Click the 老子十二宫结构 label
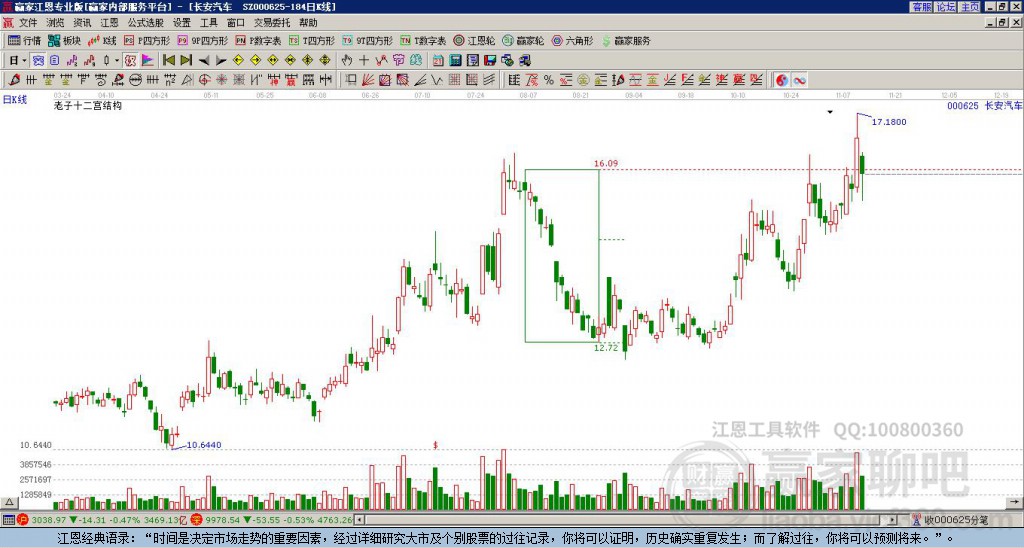 coord(88,105)
